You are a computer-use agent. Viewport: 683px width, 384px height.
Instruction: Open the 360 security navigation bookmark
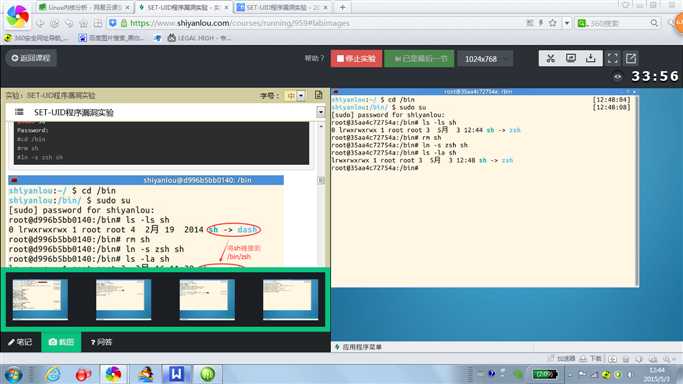click(36, 38)
